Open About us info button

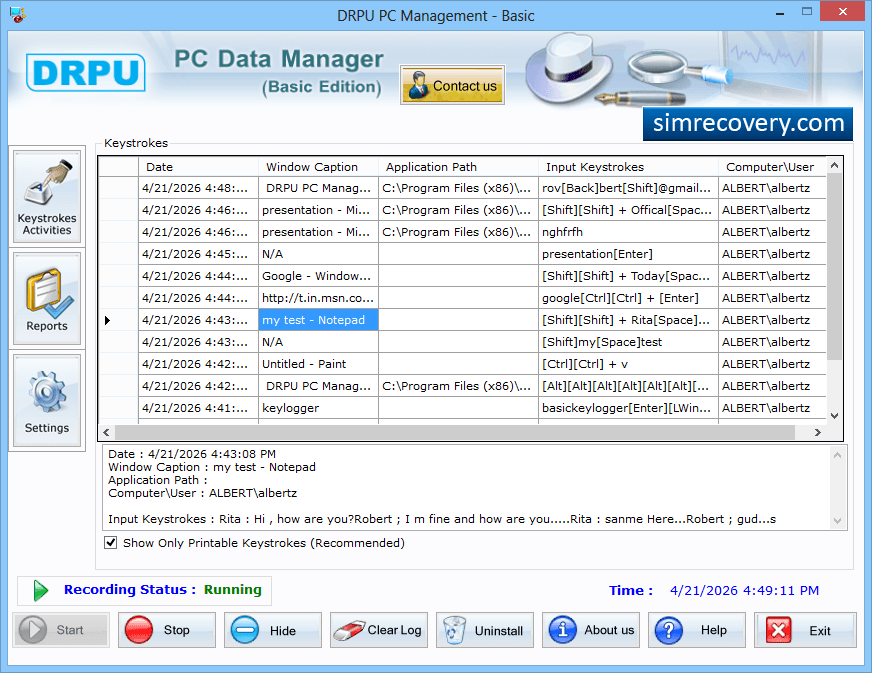click(x=591, y=630)
